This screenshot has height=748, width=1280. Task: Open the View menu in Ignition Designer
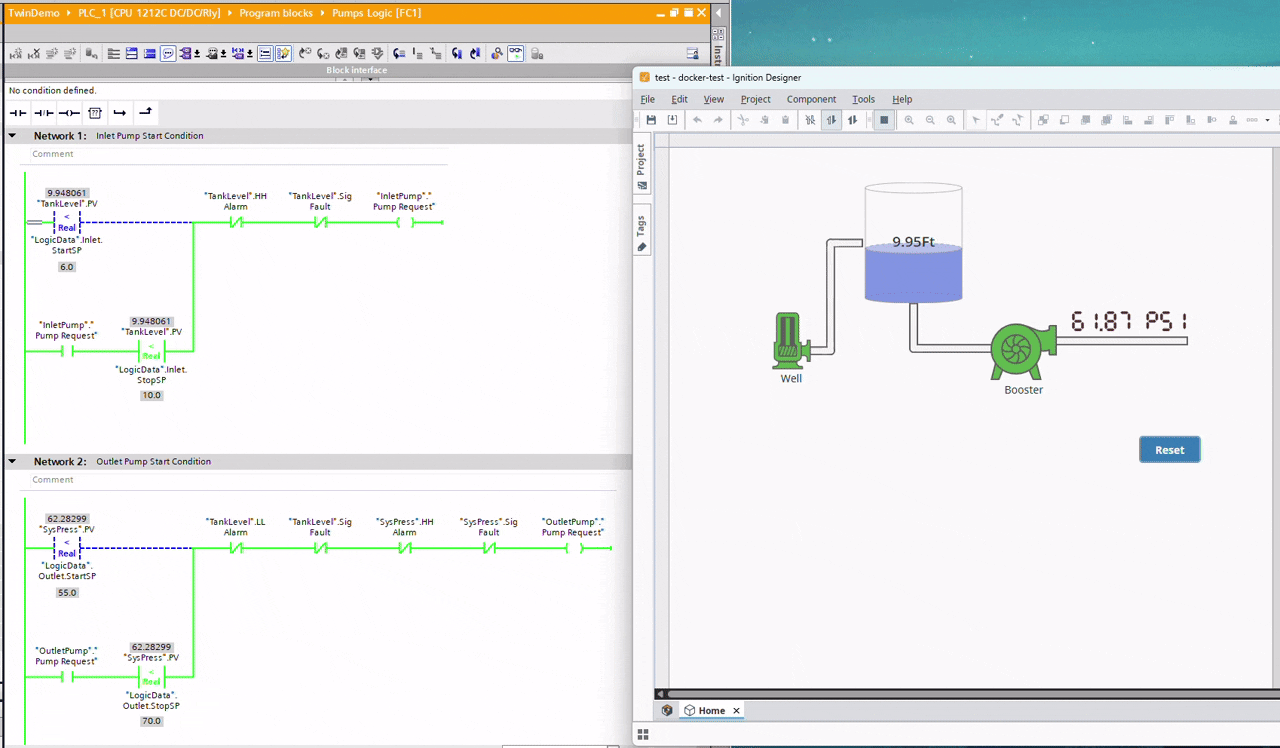(713, 99)
